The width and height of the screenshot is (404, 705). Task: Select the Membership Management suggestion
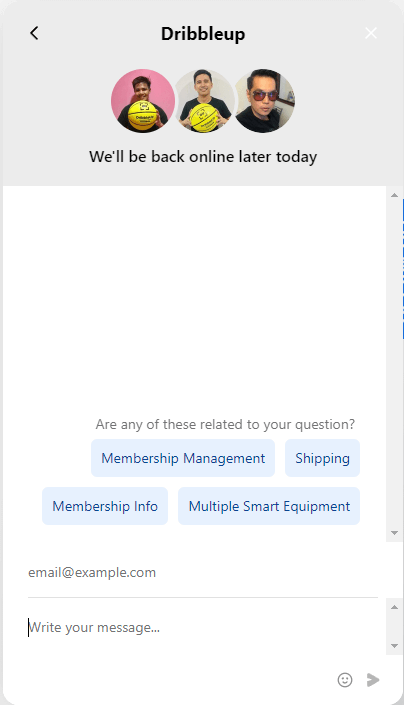183,458
